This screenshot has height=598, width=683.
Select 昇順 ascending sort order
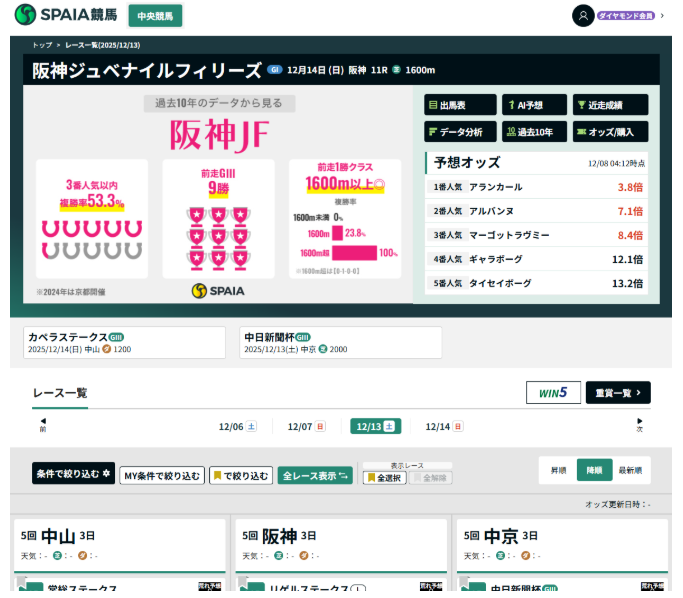point(558,470)
